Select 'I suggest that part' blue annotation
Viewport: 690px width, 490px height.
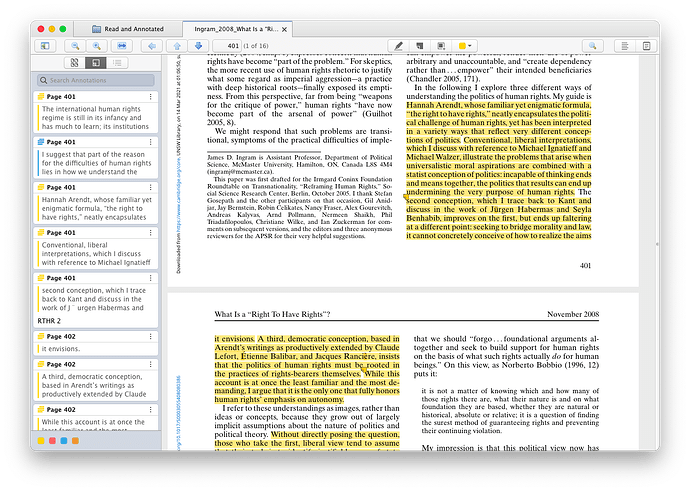point(96,163)
